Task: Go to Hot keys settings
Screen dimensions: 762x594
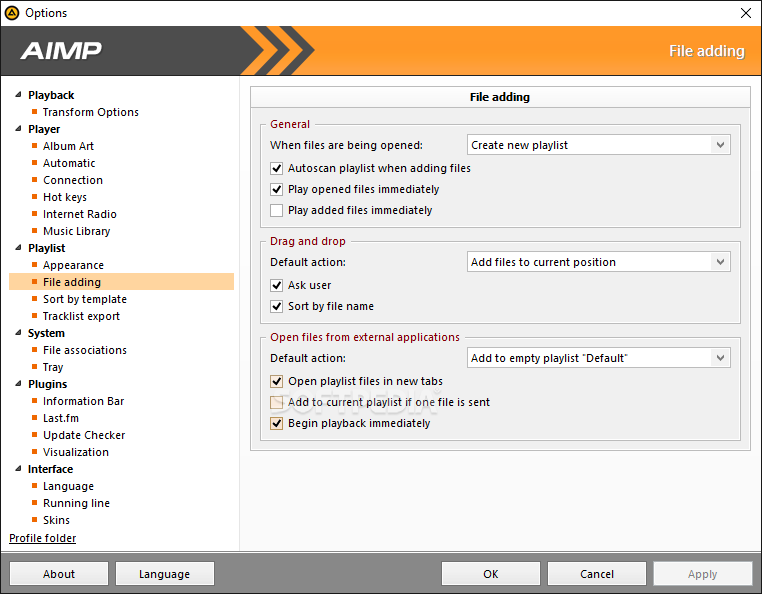Action: pos(65,197)
